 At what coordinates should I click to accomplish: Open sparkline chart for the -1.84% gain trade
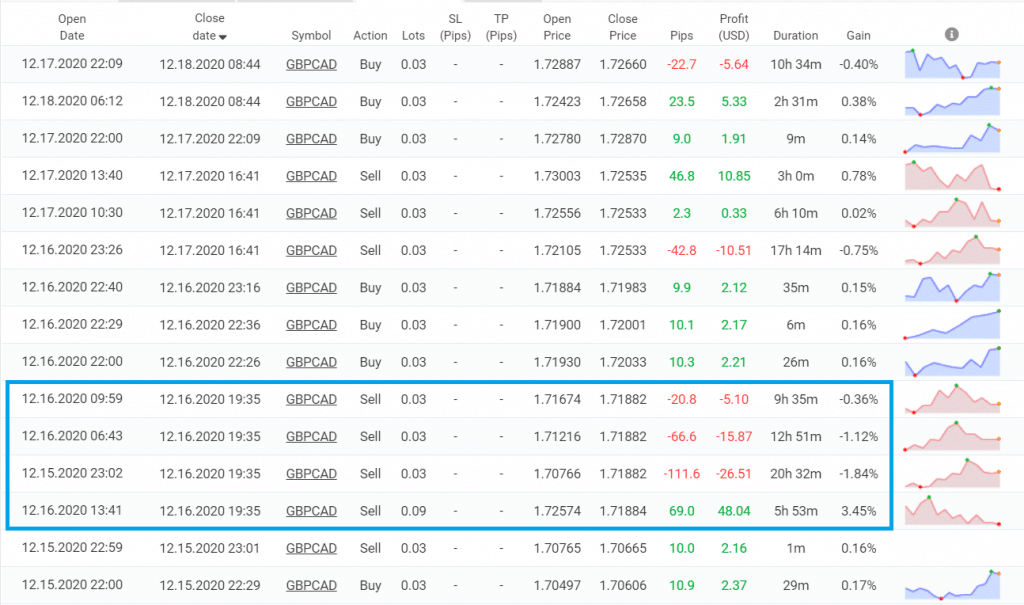tap(953, 474)
